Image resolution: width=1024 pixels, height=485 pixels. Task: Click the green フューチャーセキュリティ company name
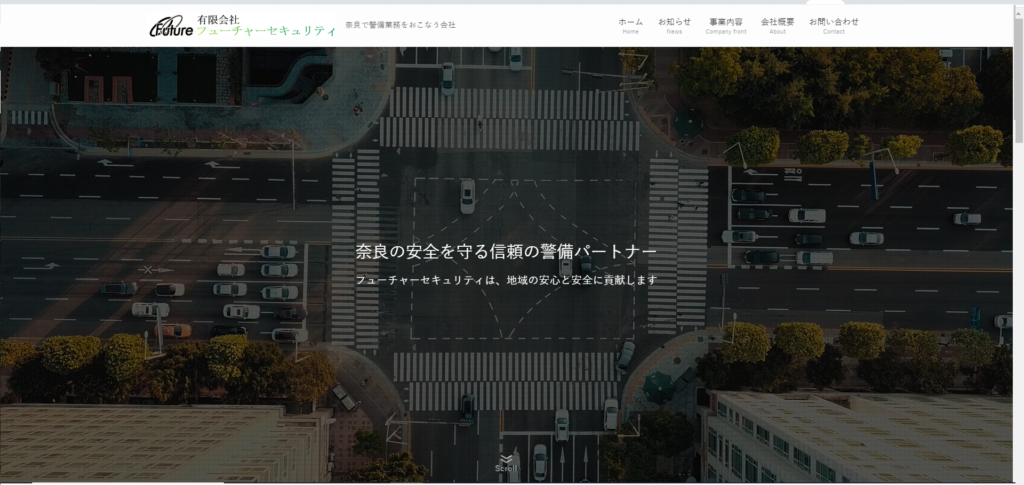[266, 31]
